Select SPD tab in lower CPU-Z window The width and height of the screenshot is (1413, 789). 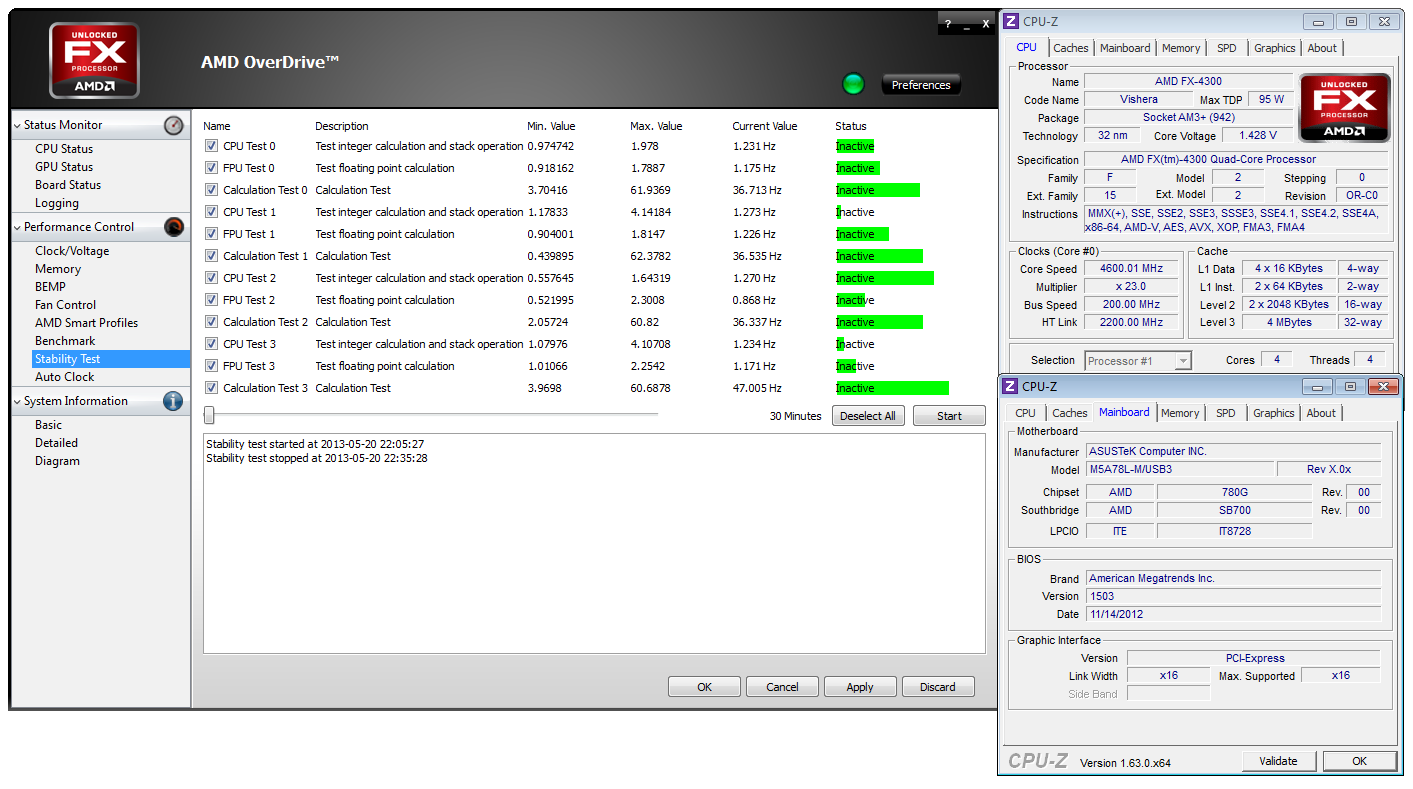pyautogui.click(x=1226, y=413)
